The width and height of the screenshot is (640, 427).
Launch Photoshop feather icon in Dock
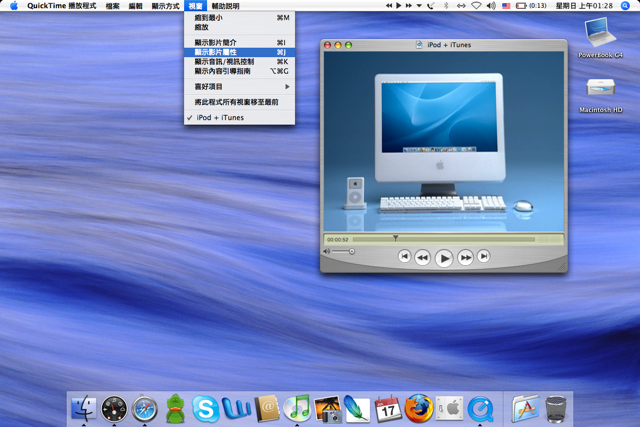(357, 409)
